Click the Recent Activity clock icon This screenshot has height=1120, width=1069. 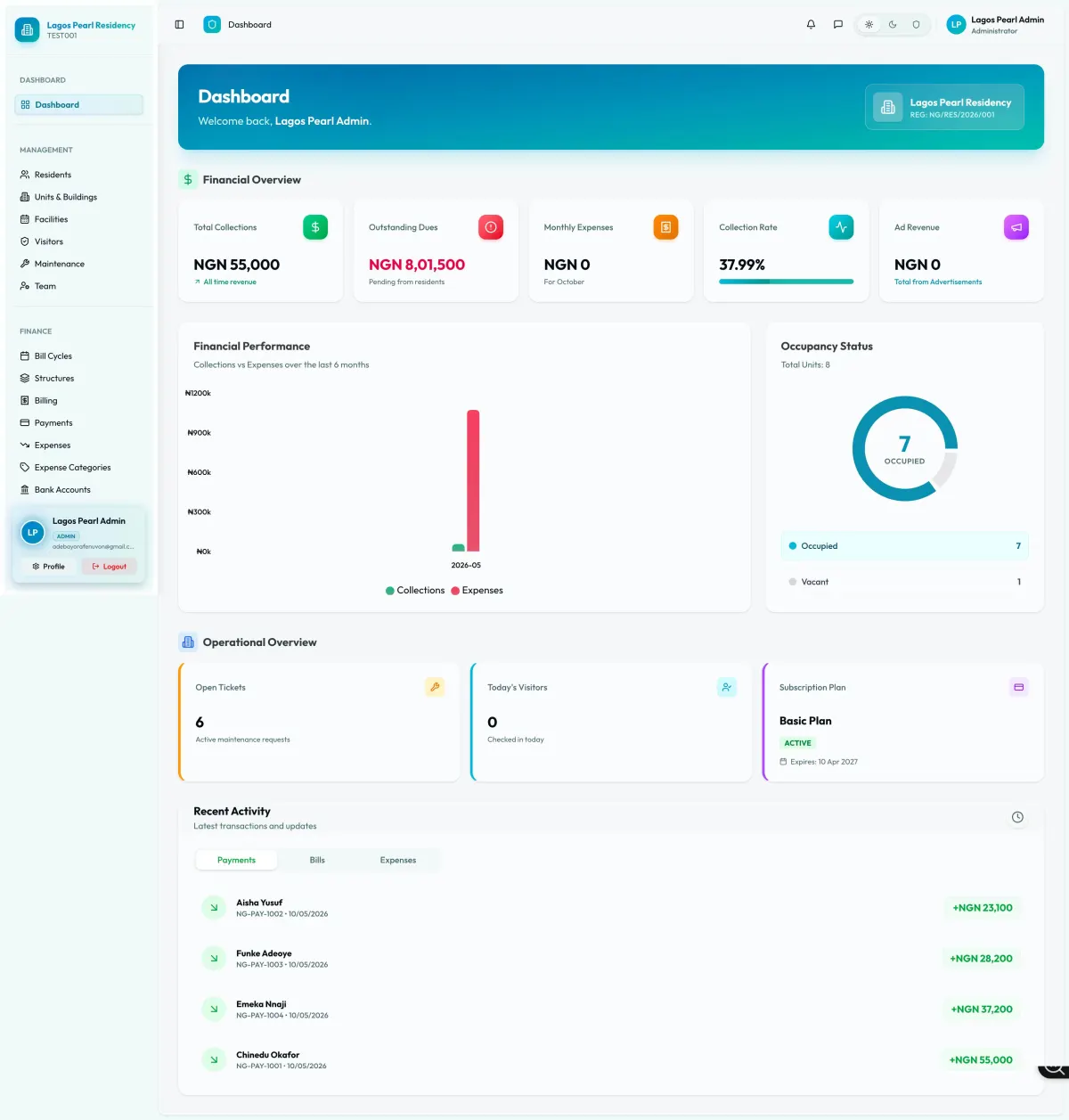click(1017, 817)
